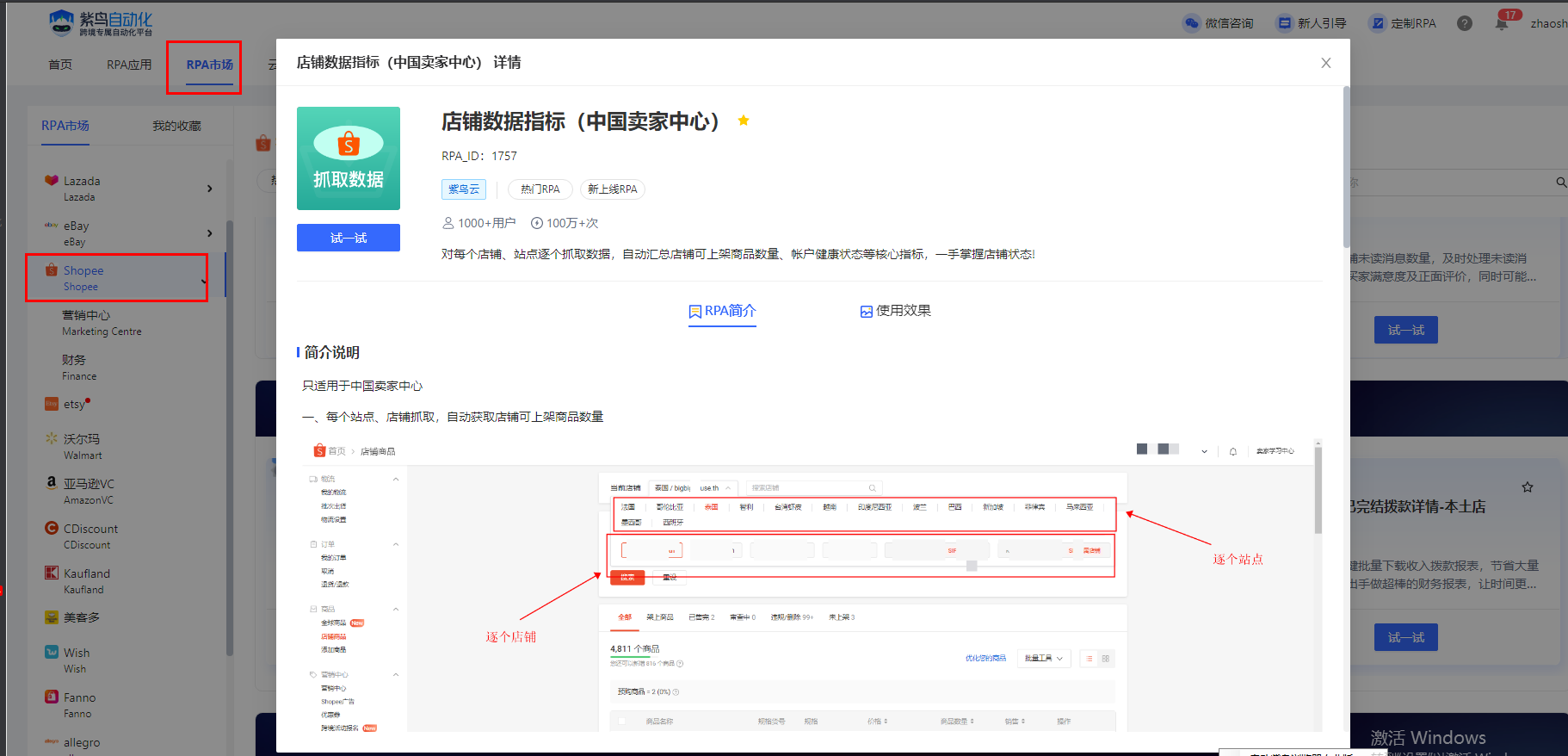This screenshot has height=756, width=1568.
Task: Open the RPA应用 navigation tab
Action: click(129, 65)
